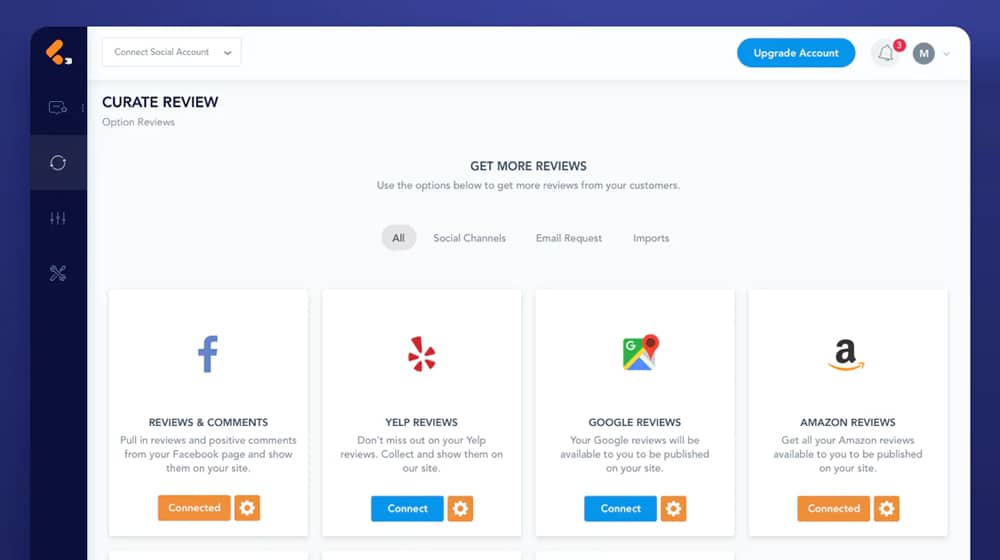This screenshot has height=560, width=1000.
Task: Click the Yelp card description text
Action: coord(422,454)
